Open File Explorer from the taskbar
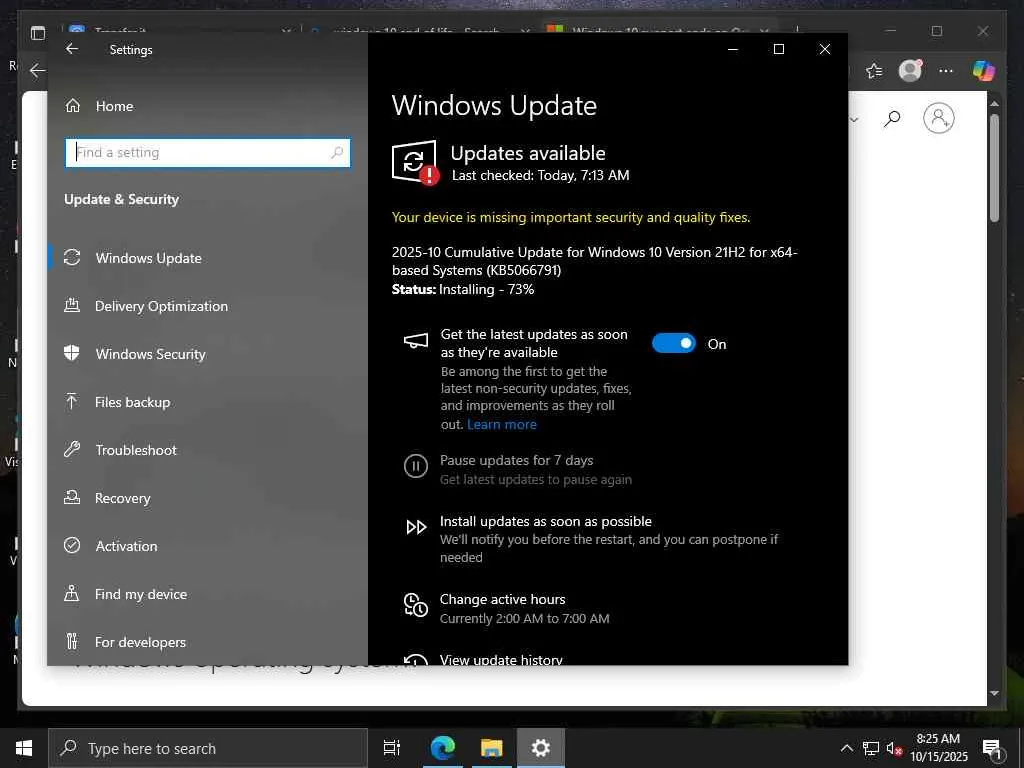The image size is (1024, 768). 491,748
